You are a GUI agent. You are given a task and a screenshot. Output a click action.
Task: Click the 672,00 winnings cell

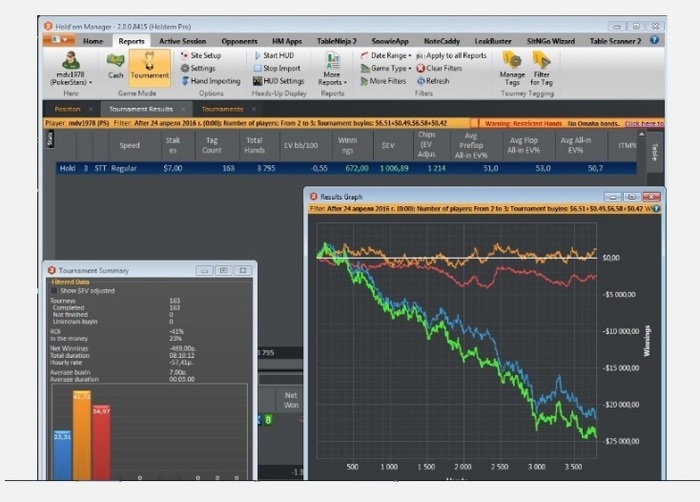(357, 168)
